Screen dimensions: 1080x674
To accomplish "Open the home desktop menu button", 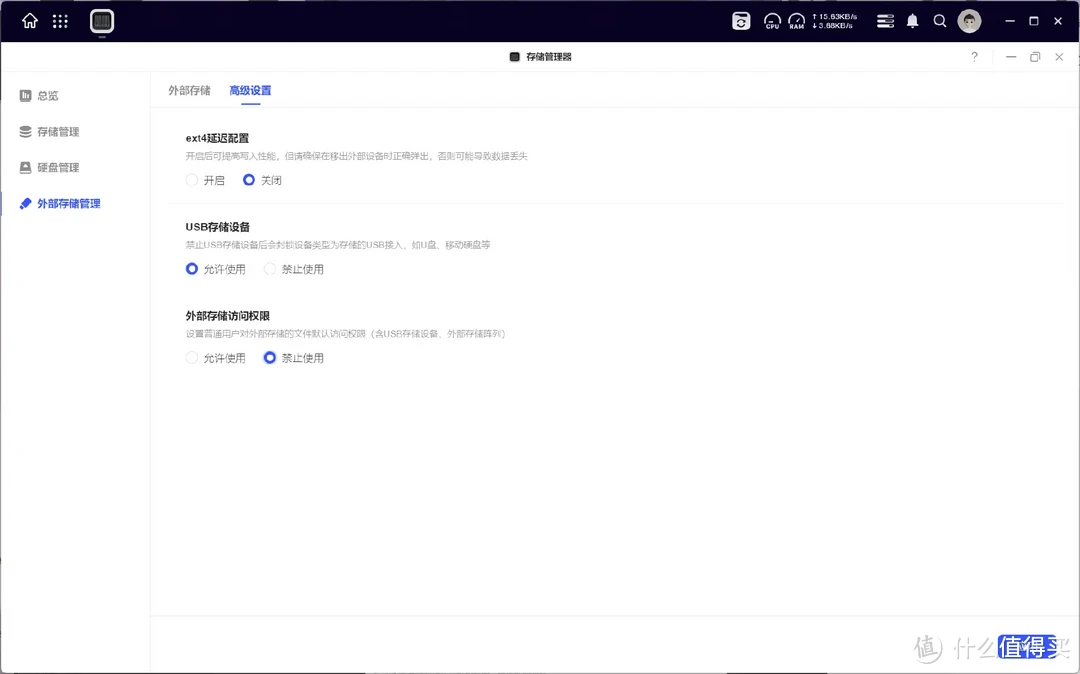I will pos(28,20).
